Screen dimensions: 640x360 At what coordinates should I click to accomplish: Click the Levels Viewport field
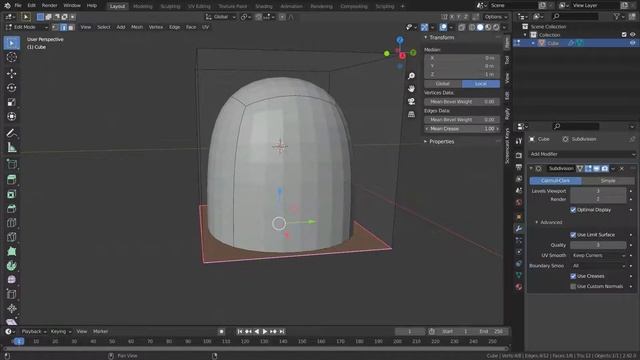click(598, 191)
